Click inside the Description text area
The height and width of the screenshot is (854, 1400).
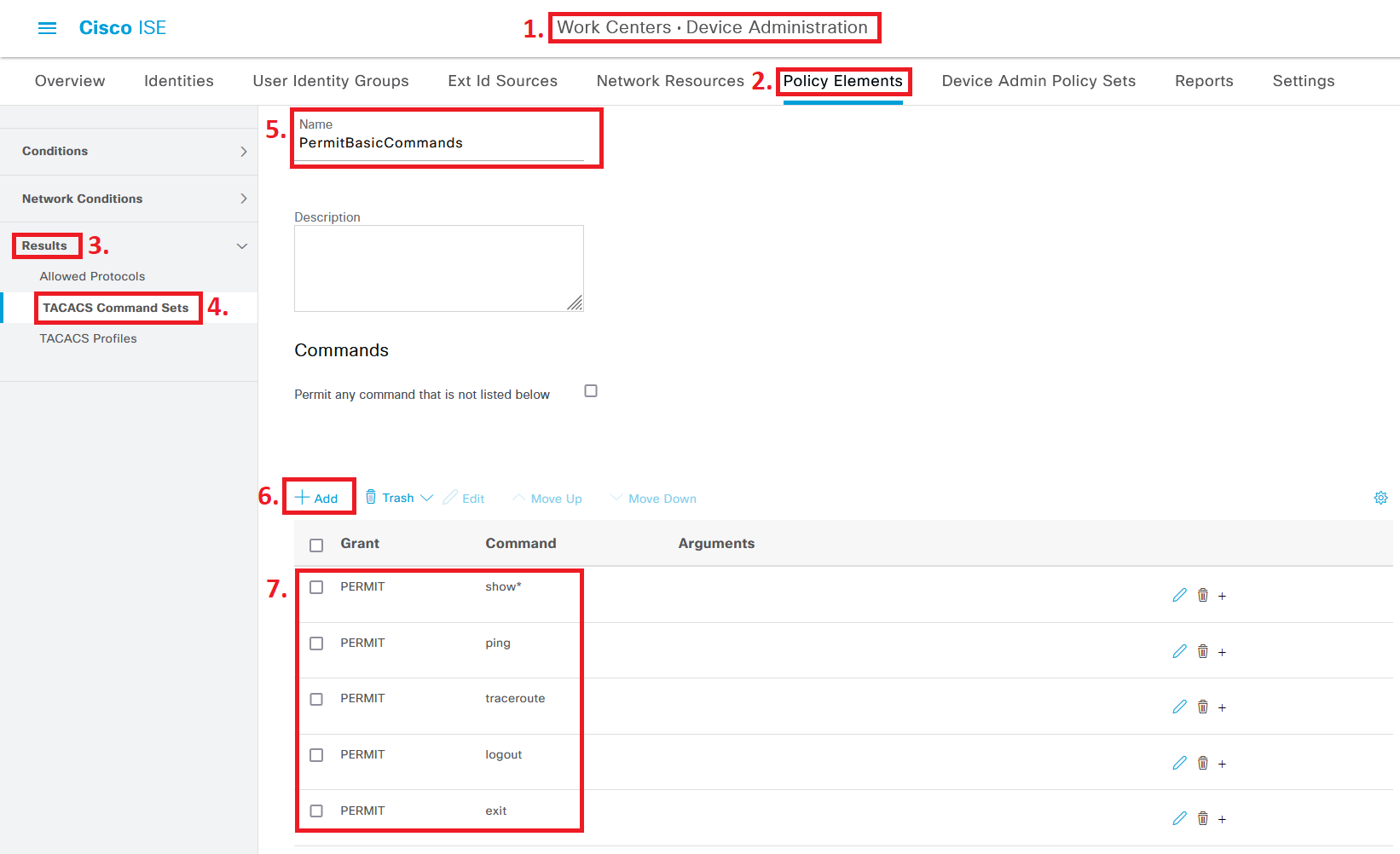438,268
